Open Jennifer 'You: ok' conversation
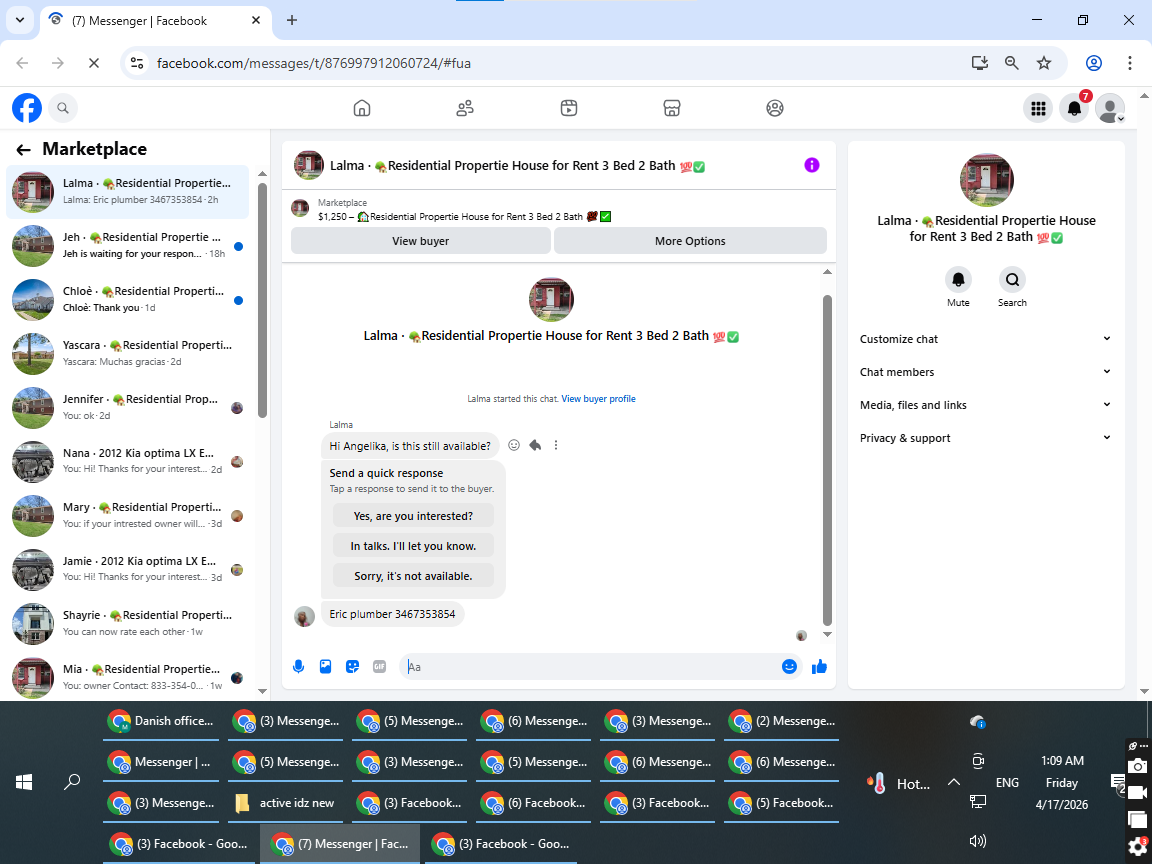The height and width of the screenshot is (864, 1152). coord(128,408)
